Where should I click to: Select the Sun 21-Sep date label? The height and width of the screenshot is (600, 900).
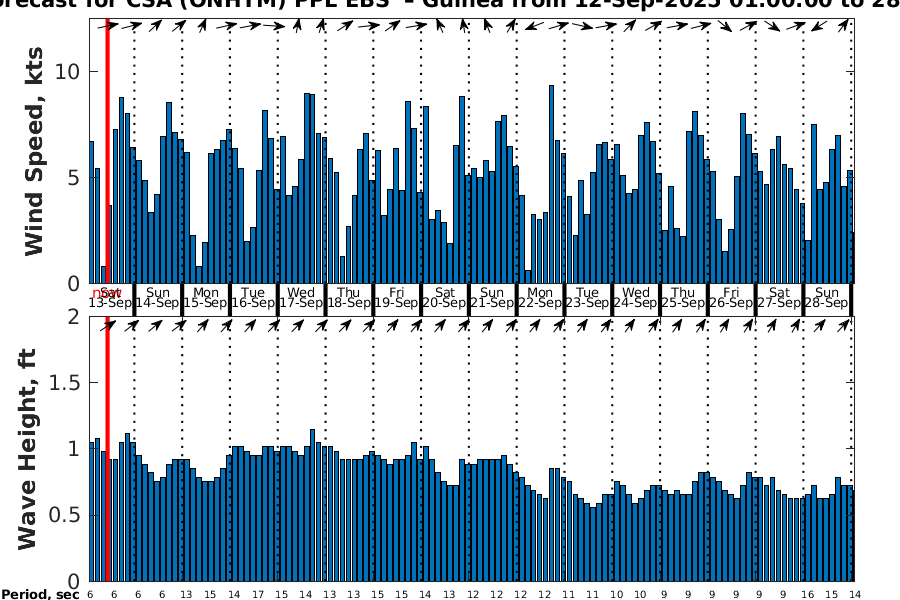[x=492, y=298]
